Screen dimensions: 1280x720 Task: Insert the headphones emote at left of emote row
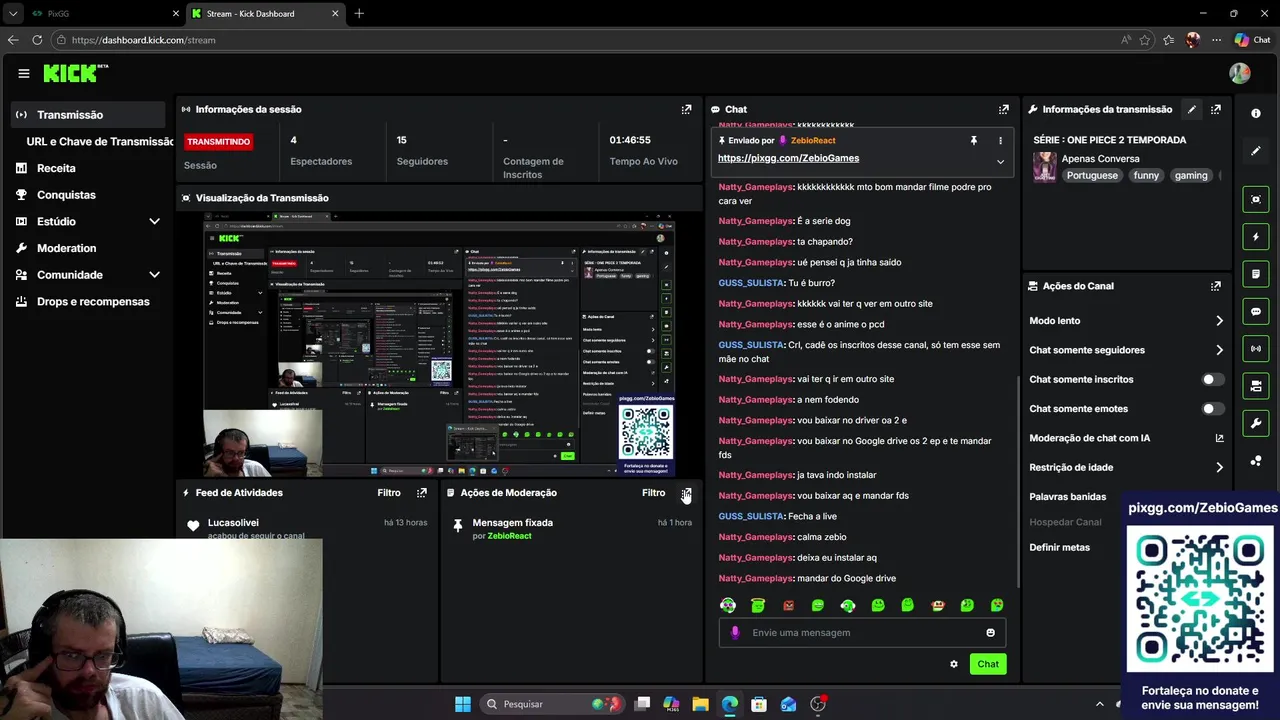(x=728, y=605)
